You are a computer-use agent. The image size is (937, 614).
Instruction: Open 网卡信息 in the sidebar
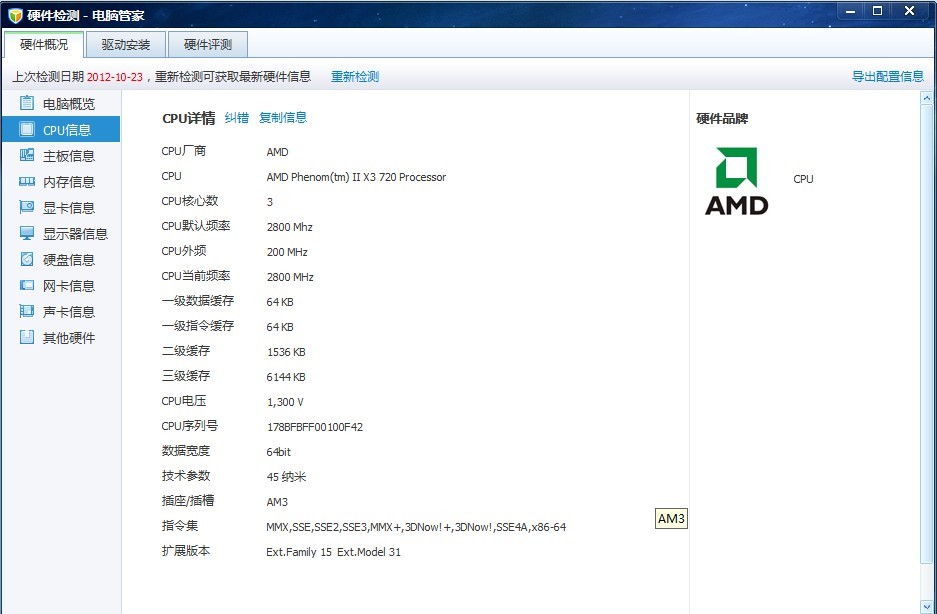(61, 286)
